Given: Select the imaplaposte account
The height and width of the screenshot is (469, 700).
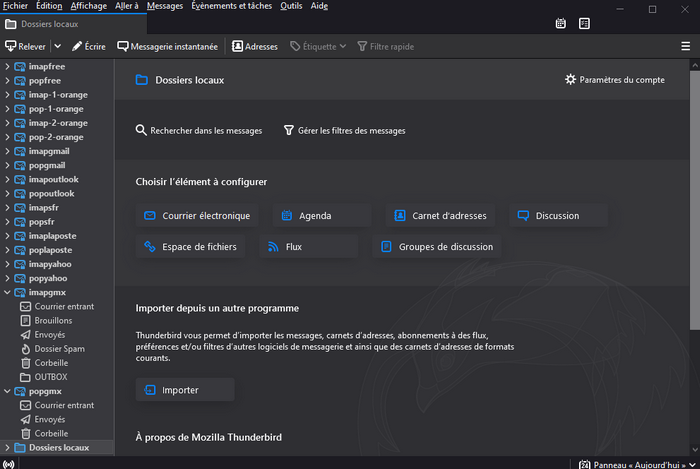Looking at the screenshot, I should (x=52, y=236).
